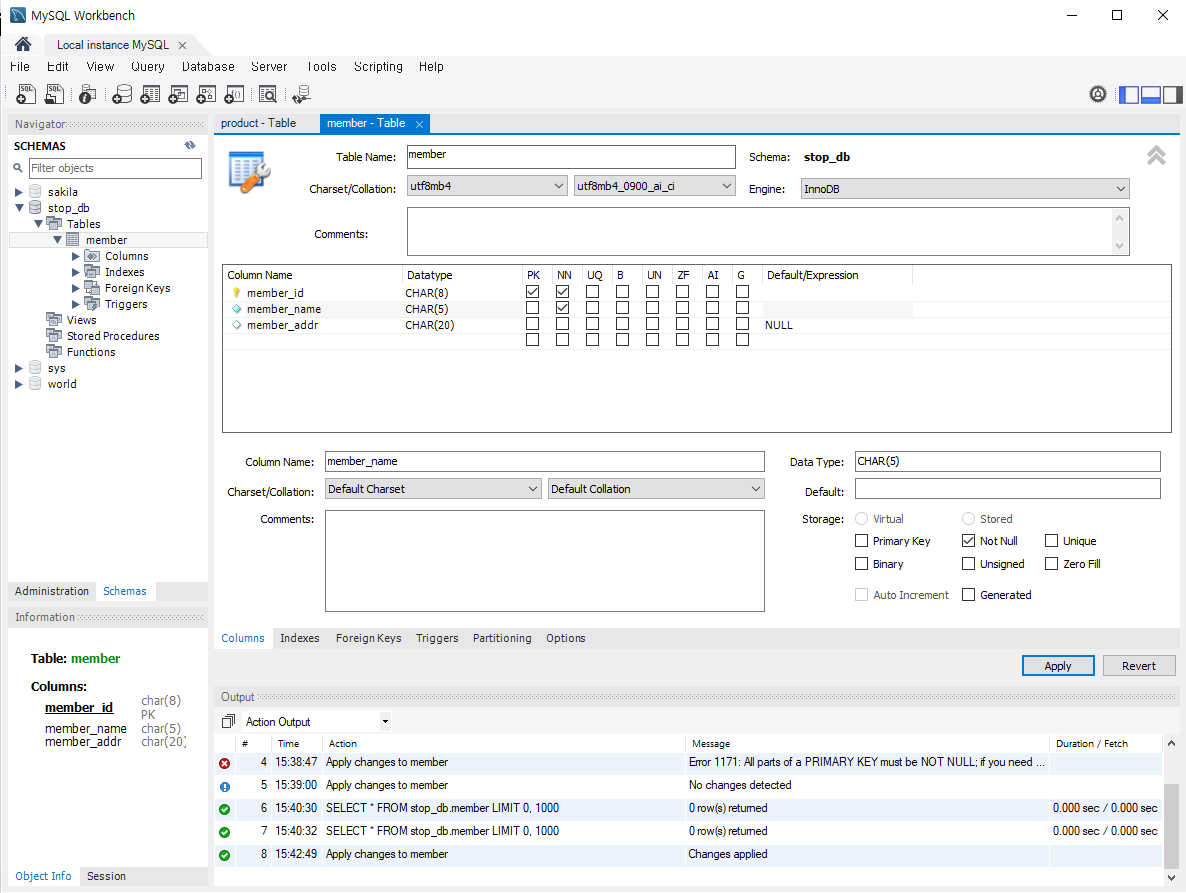This screenshot has height=893, width=1186.
Task: Click the key icon of member_id column
Action: pos(236,293)
